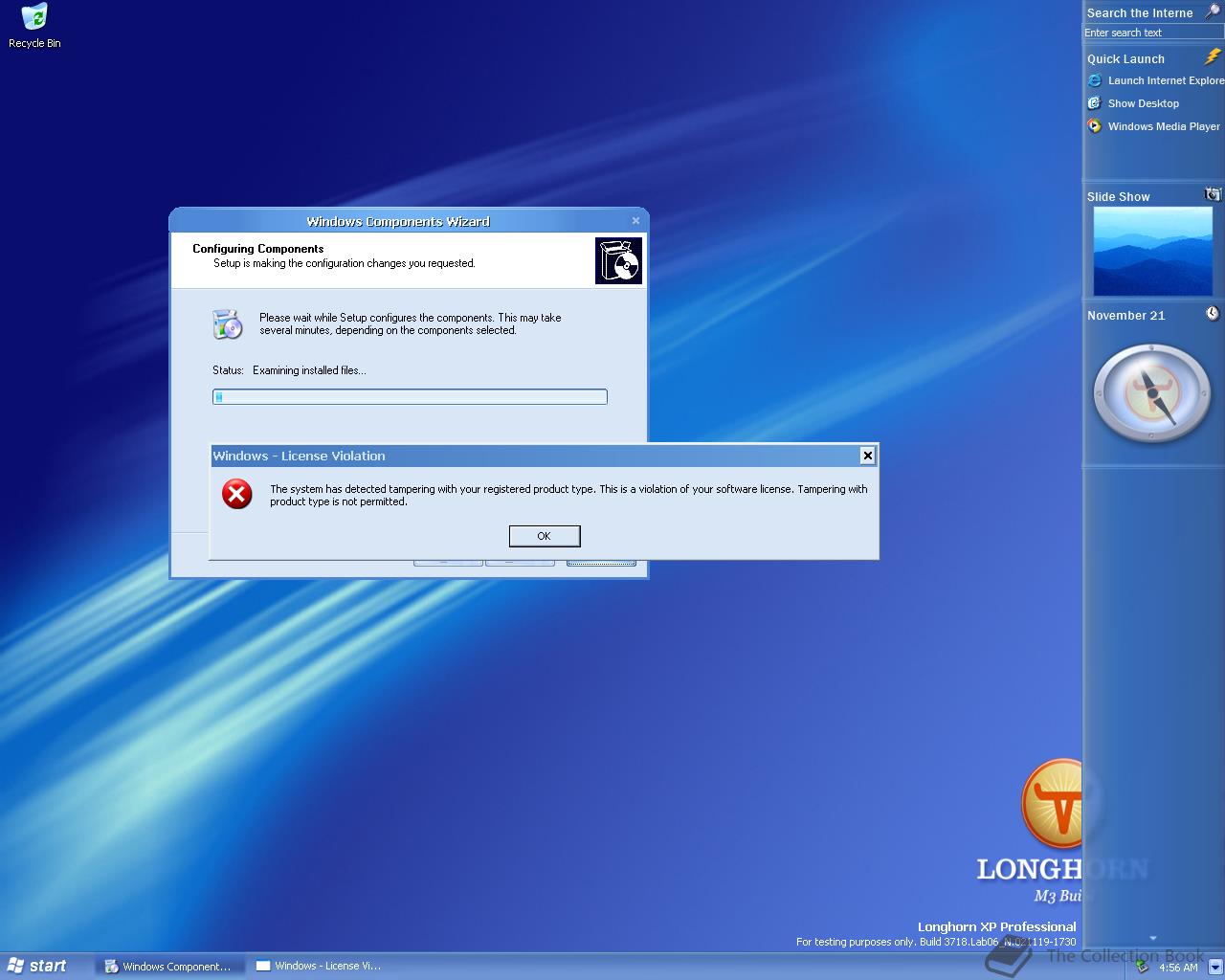1225x980 pixels.
Task: Click in the Enter search text field
Action: (1153, 33)
